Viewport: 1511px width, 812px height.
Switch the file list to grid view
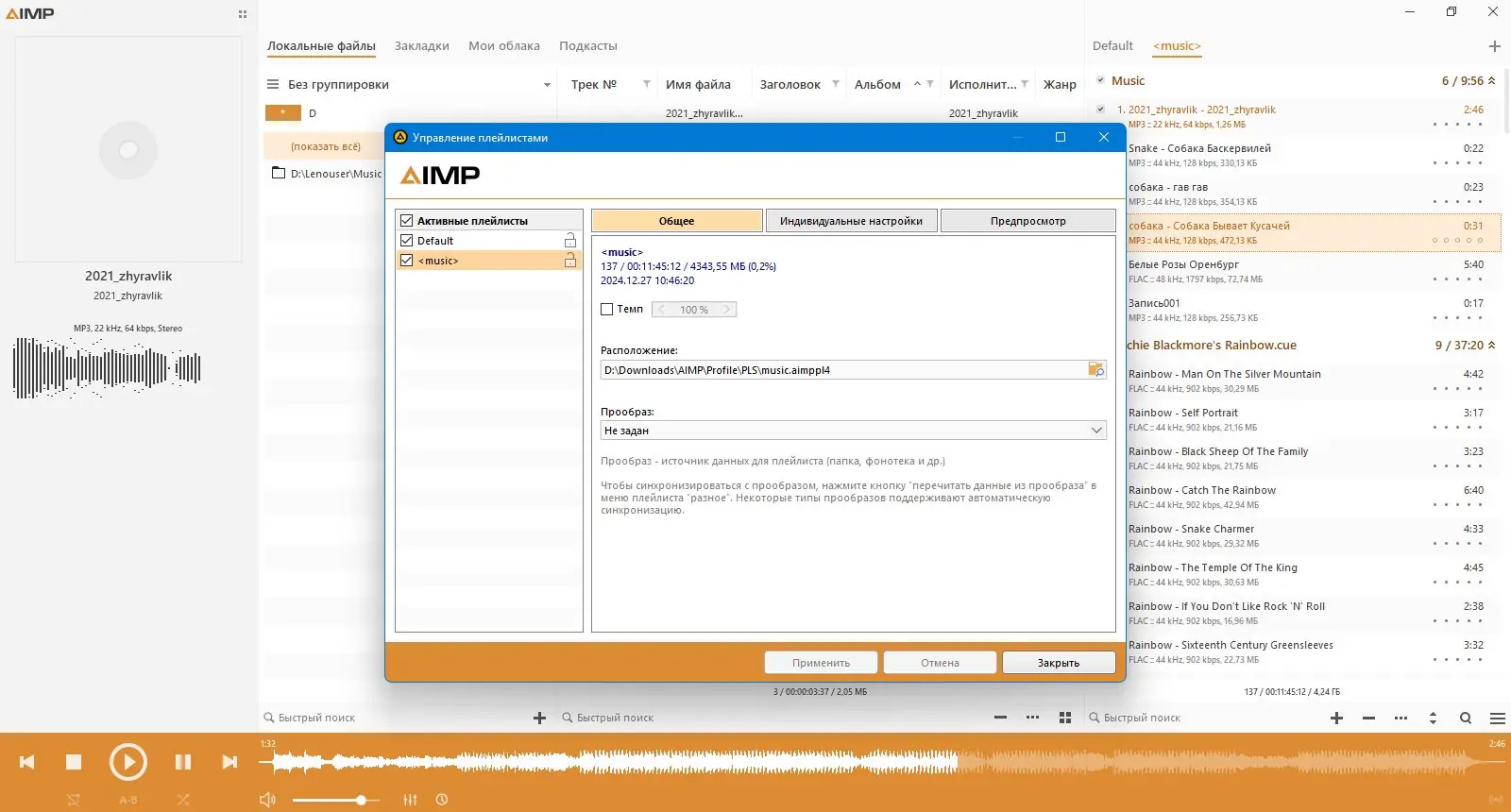[x=1065, y=718]
